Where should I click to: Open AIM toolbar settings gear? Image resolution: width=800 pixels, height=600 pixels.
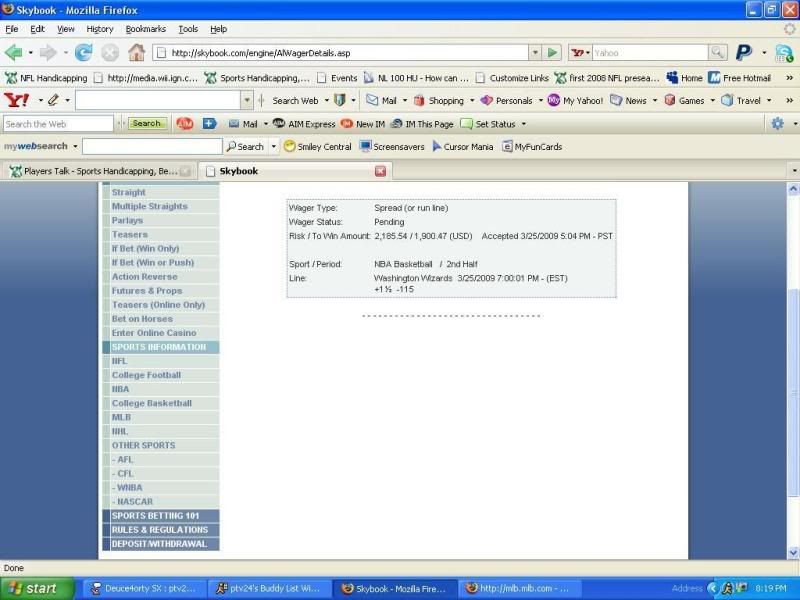tap(777, 123)
